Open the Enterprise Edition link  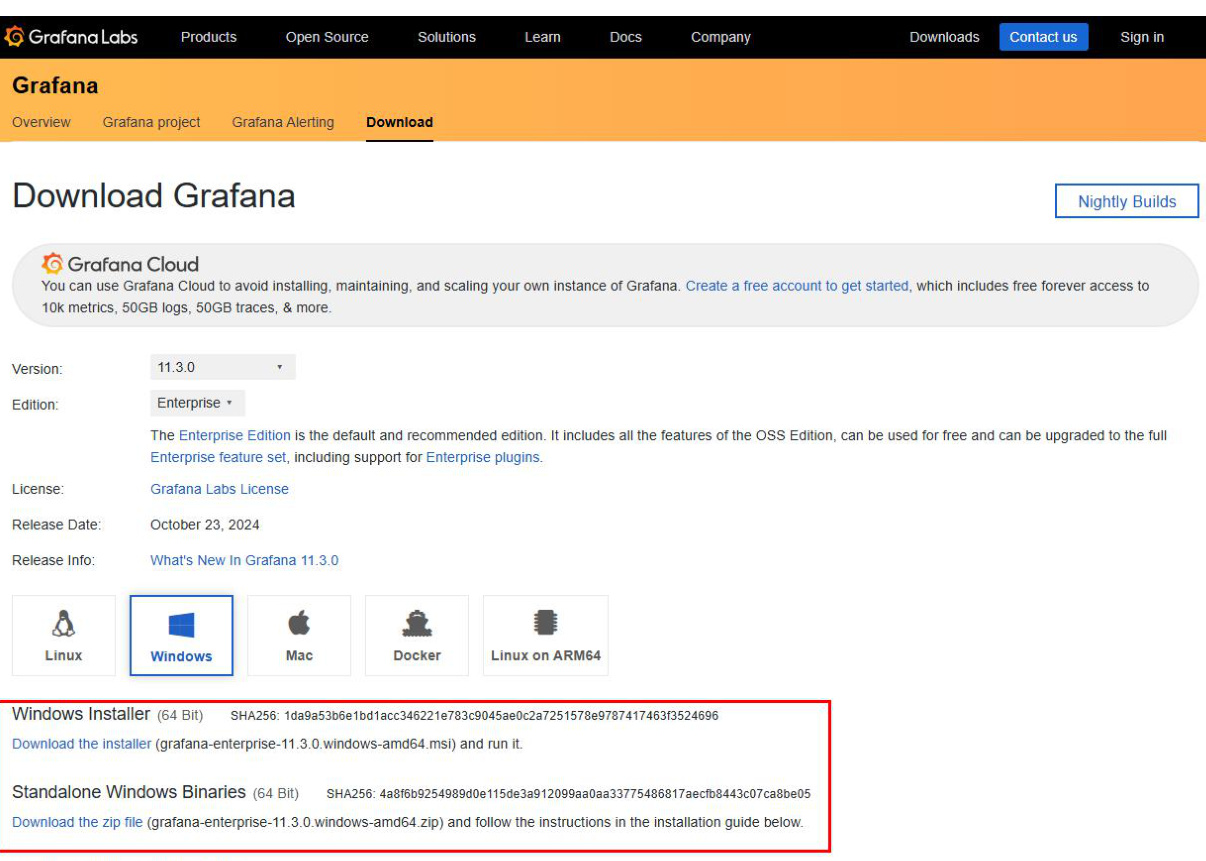[235, 436]
